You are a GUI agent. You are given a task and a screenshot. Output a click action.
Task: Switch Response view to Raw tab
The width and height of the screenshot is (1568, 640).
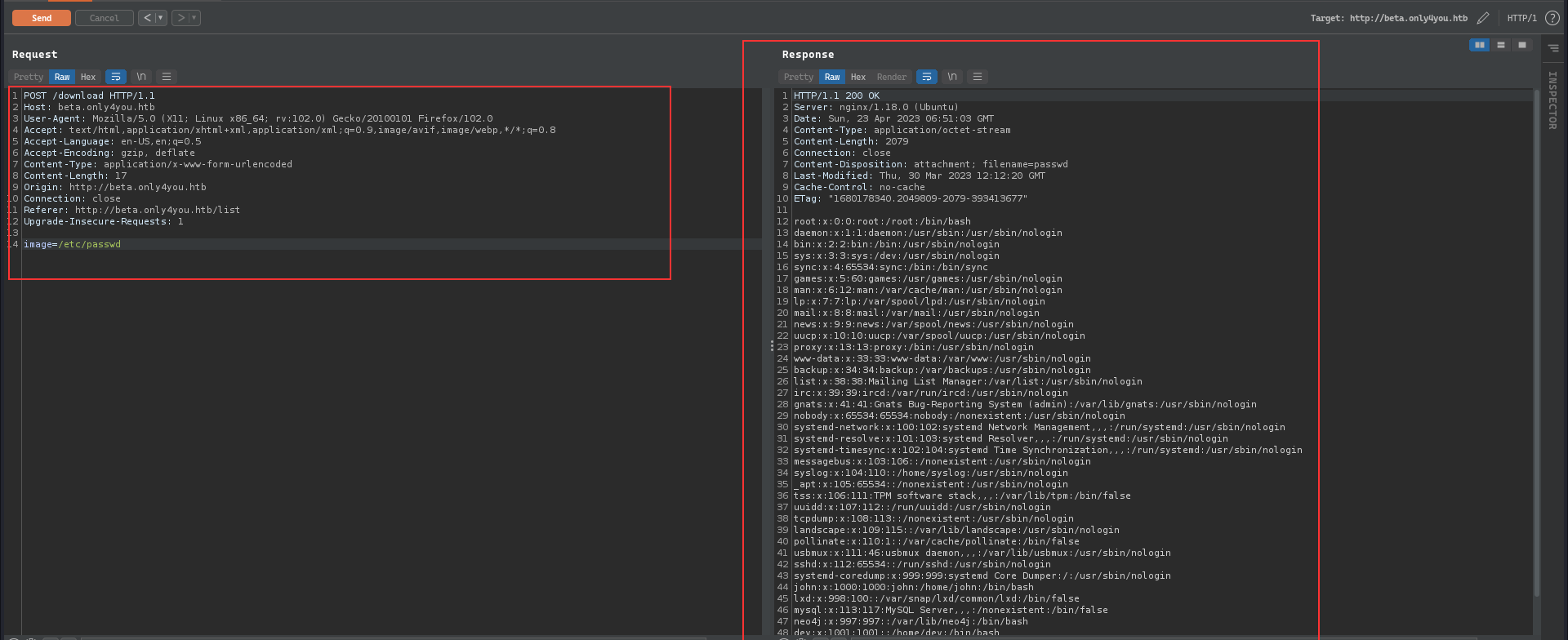(832, 77)
